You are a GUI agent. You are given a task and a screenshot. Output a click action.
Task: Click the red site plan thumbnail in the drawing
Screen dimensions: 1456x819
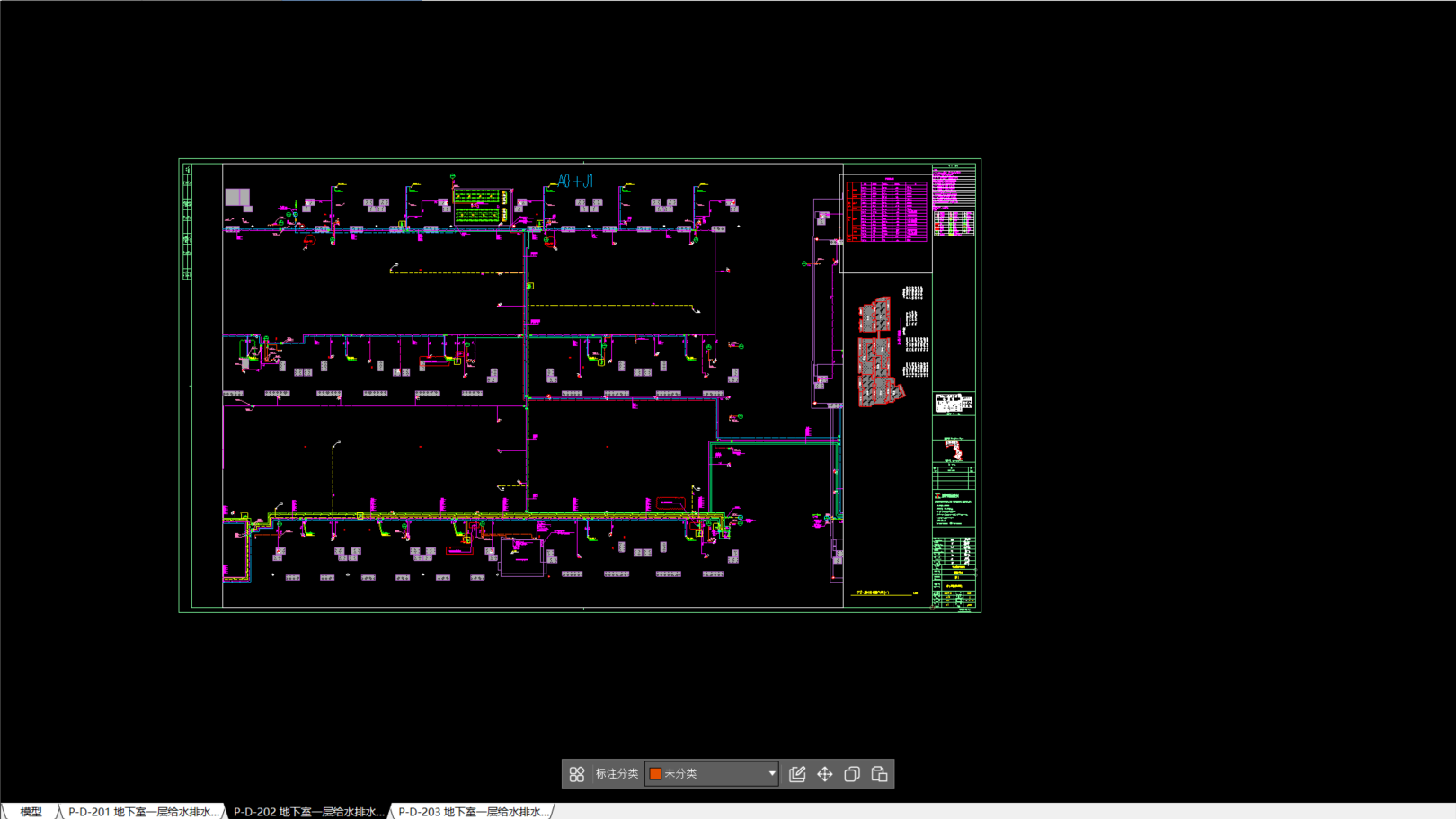881,352
